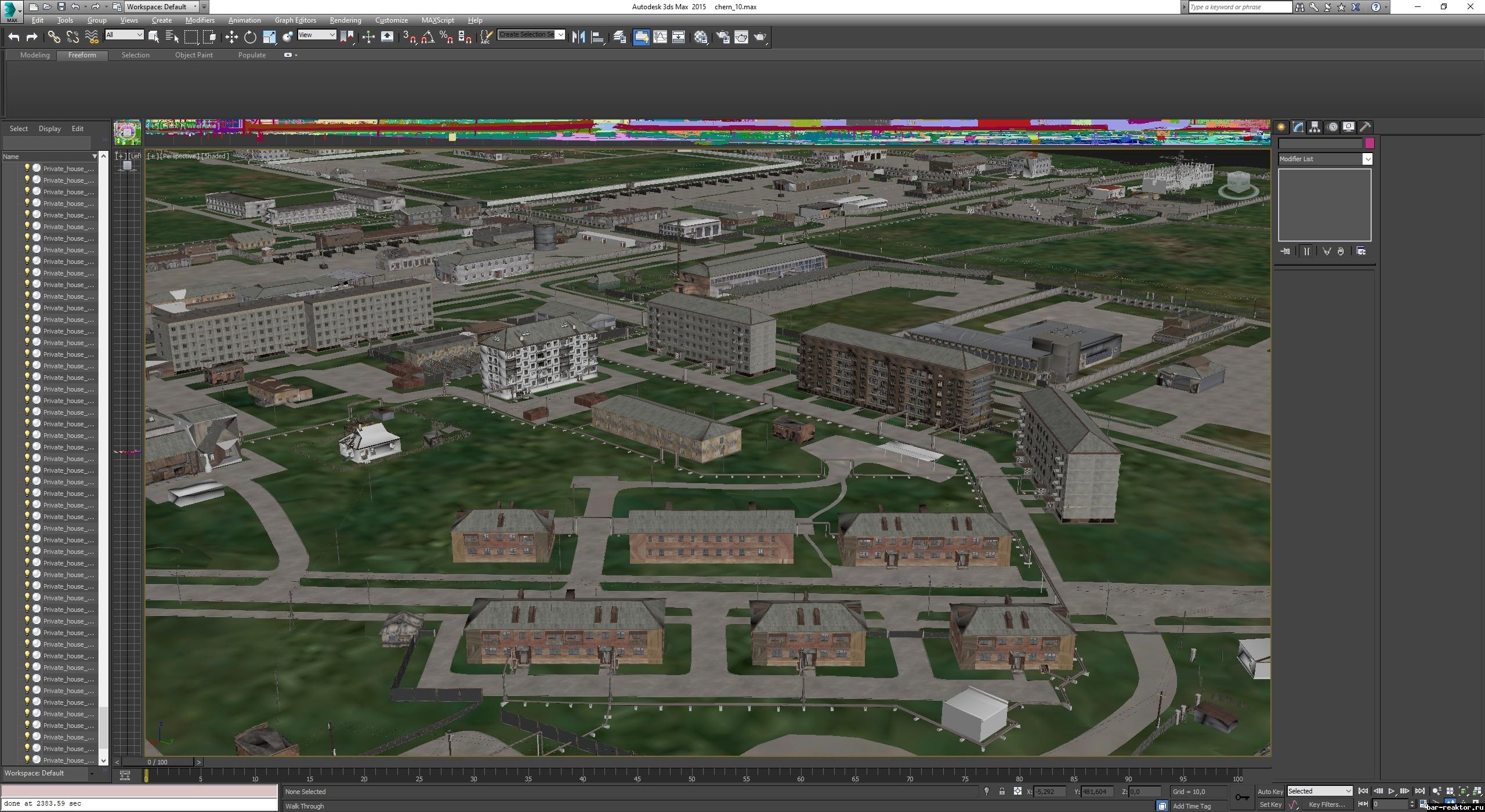Choose the Select Object tool
1485x812 pixels.
154,37
